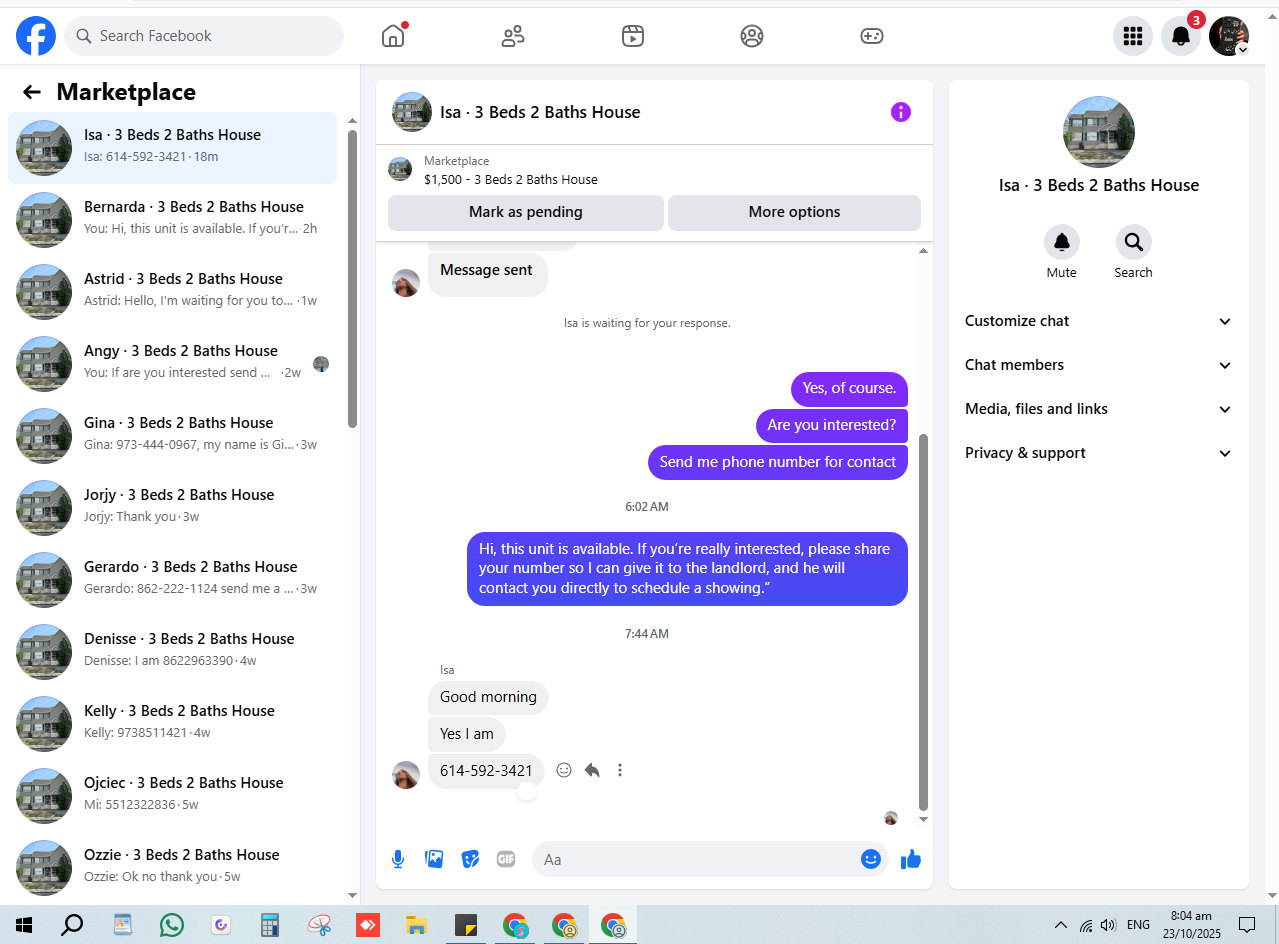The width and height of the screenshot is (1279, 944).
Task: Expand the Privacy & support section
Action: 1099,453
